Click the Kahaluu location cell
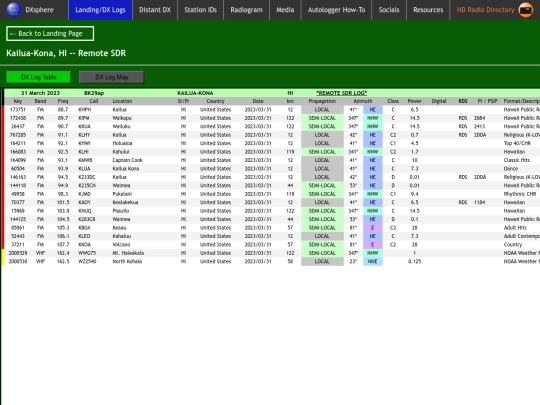Viewport: 540px width, 405px height. point(122,236)
